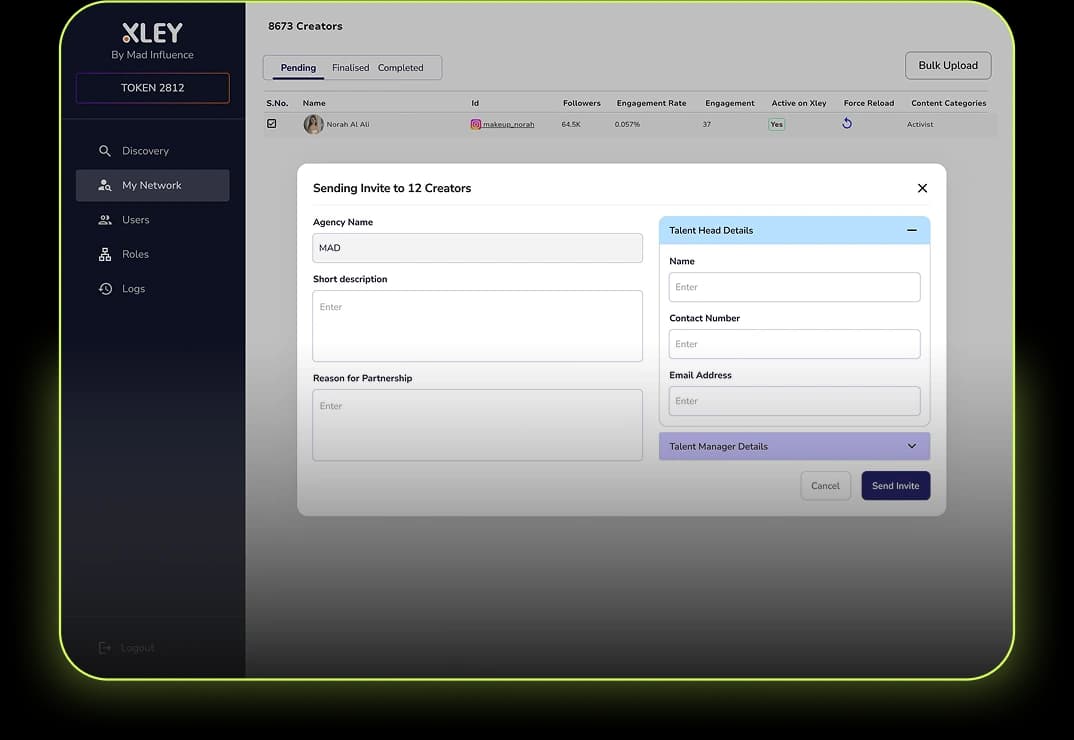Close the Sending Invite dialog
This screenshot has height=740, width=1074.
click(922, 188)
